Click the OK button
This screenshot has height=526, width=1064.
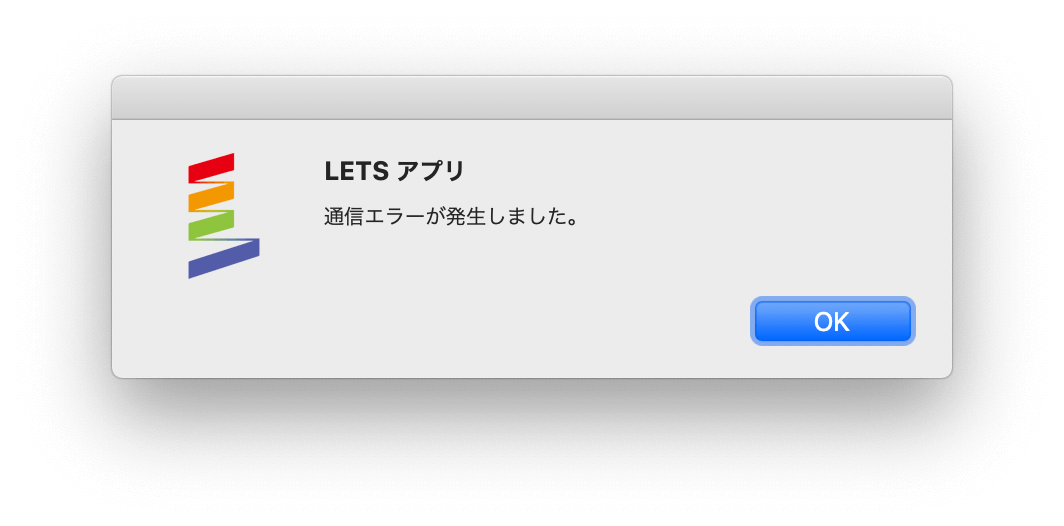[x=833, y=321]
